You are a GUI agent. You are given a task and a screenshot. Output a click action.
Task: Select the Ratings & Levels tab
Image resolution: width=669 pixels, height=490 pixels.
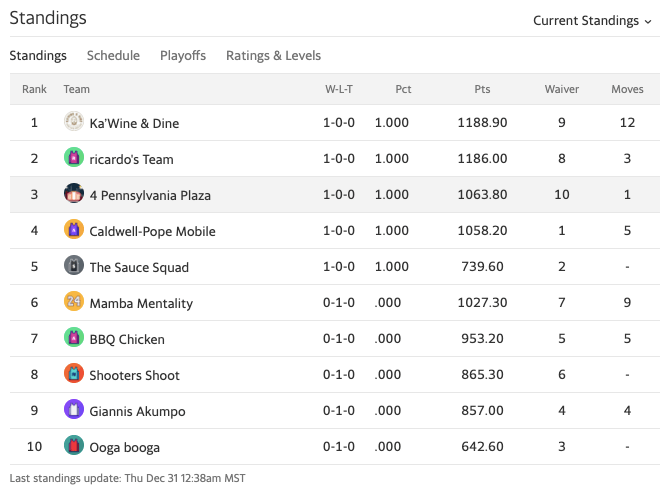coord(273,56)
